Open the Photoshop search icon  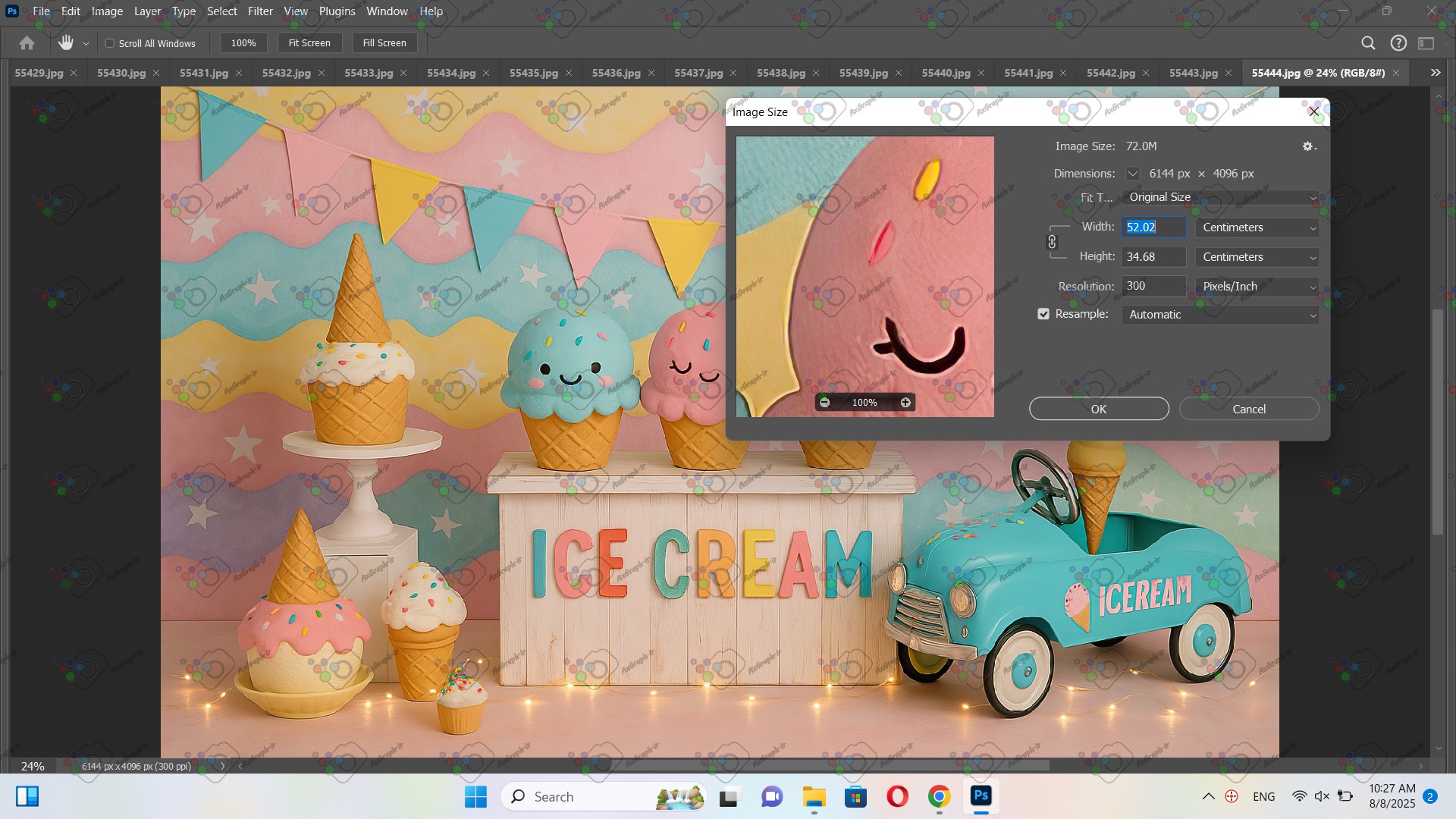click(x=1368, y=43)
